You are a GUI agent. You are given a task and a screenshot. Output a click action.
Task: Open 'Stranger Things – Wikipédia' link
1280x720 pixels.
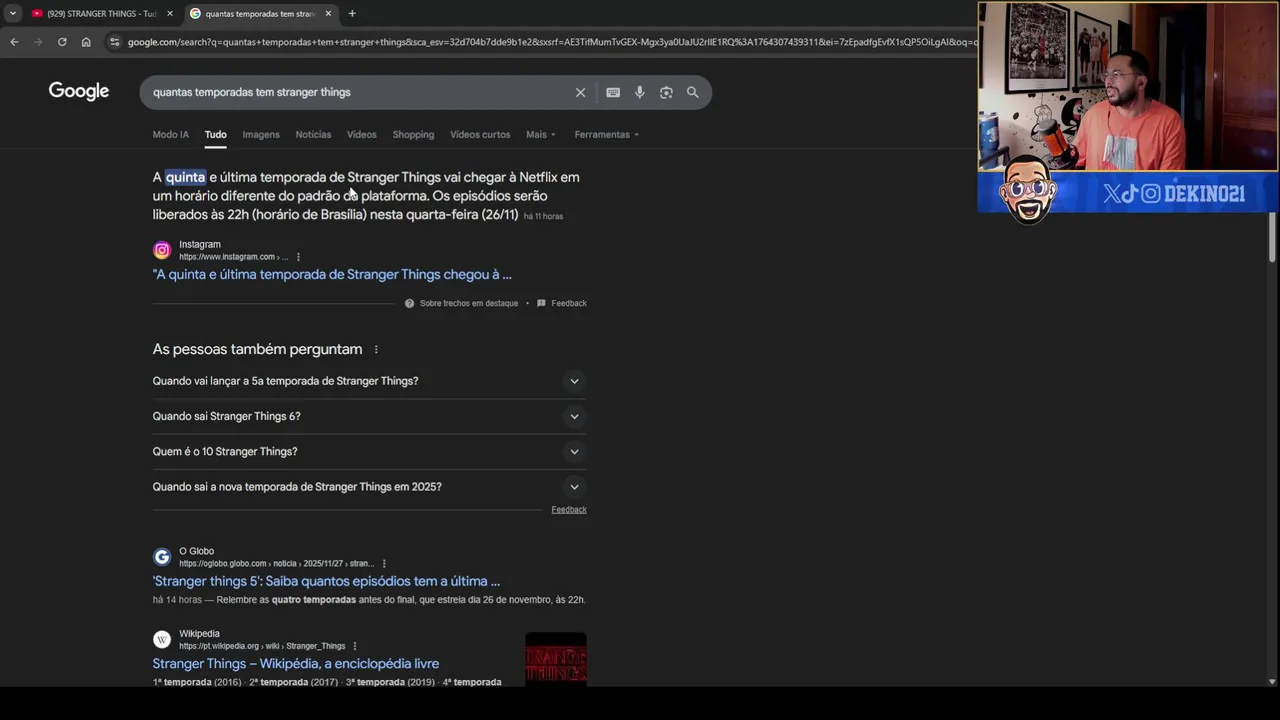click(x=296, y=663)
